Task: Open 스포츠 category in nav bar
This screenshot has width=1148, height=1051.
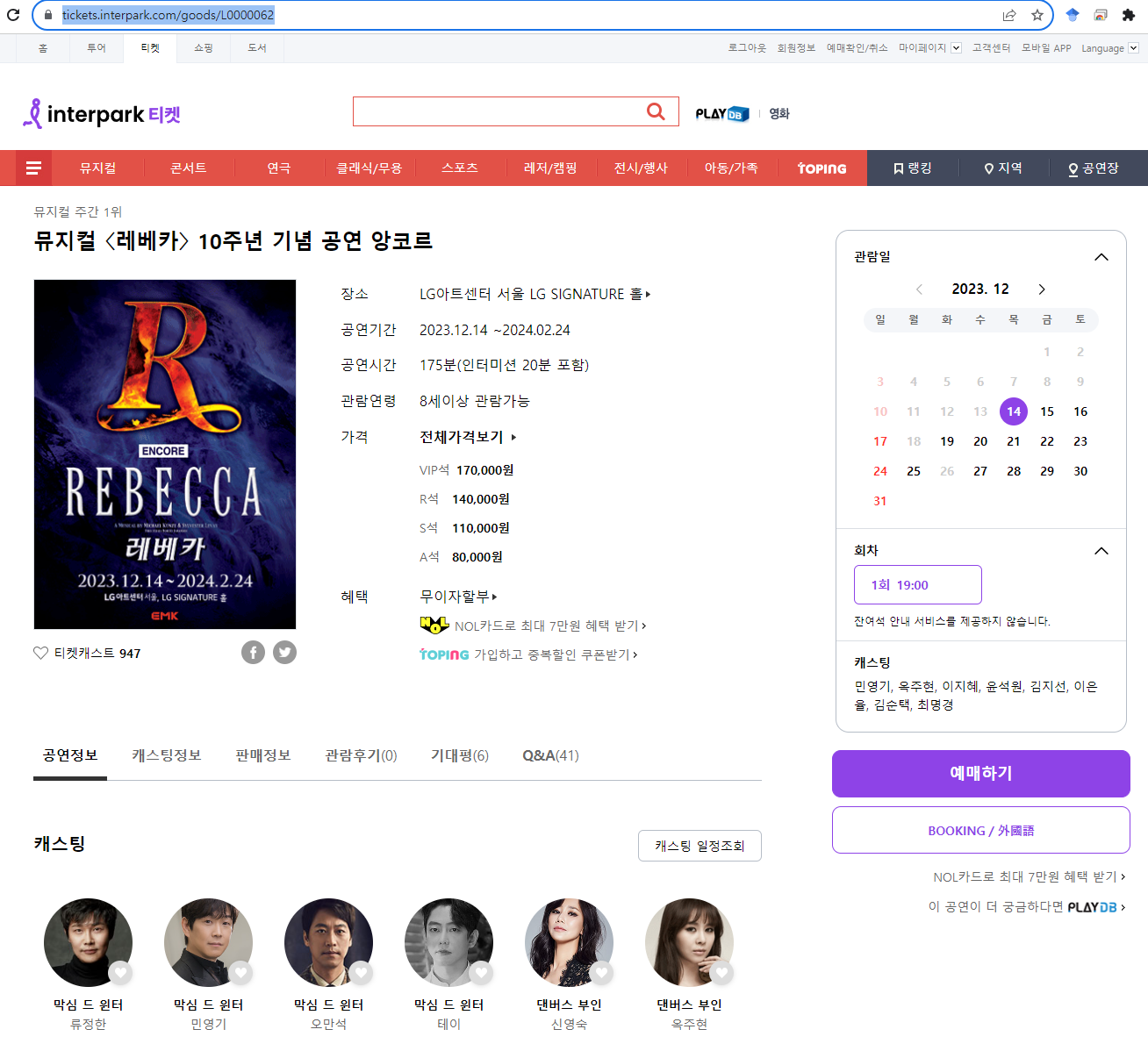Action: (x=460, y=168)
